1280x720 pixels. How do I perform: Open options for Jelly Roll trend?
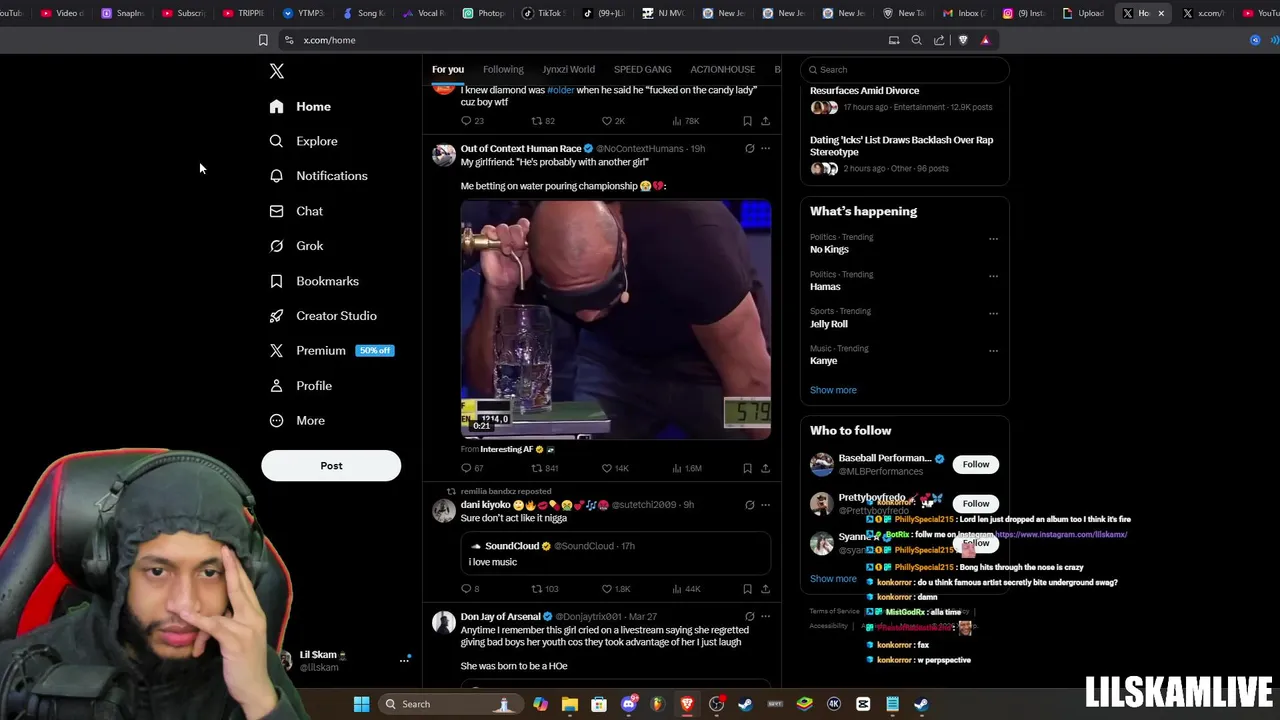993,313
